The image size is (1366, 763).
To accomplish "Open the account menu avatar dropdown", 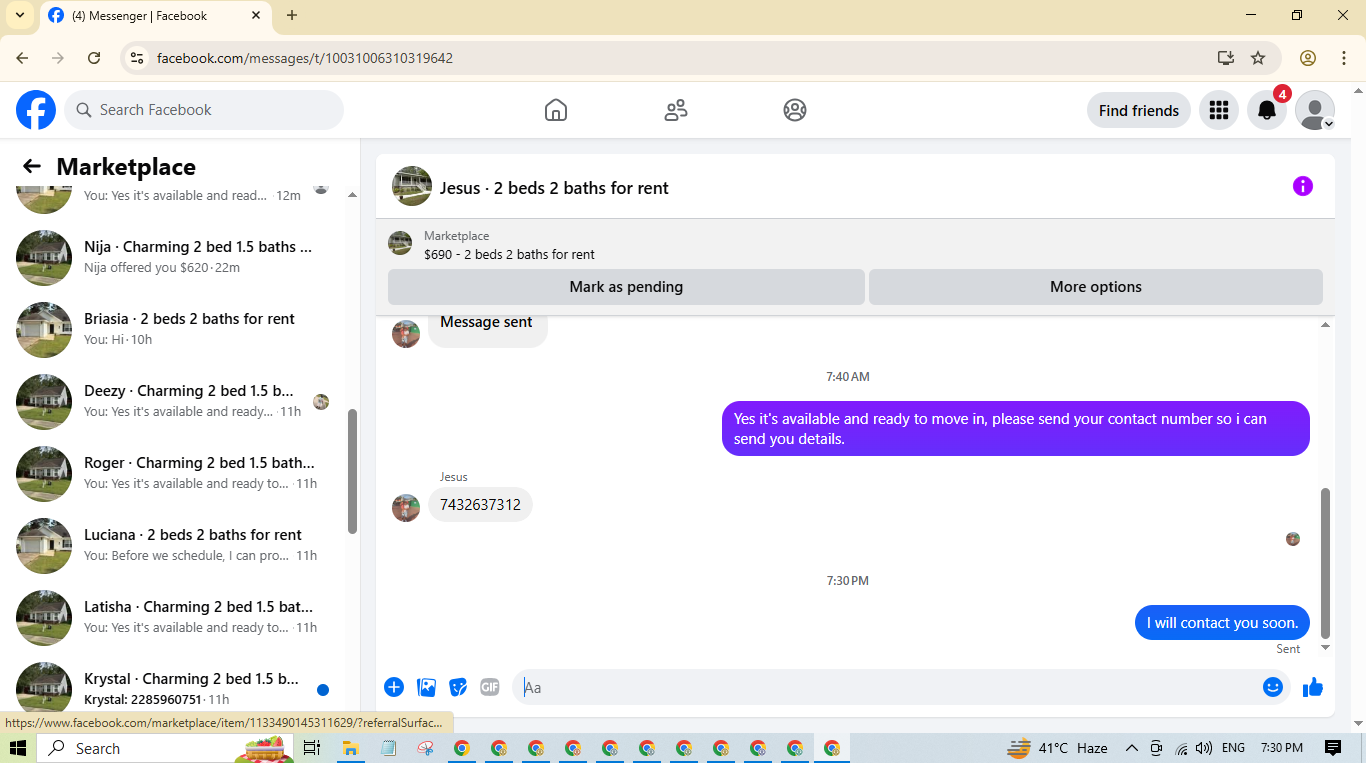I will [x=1315, y=110].
